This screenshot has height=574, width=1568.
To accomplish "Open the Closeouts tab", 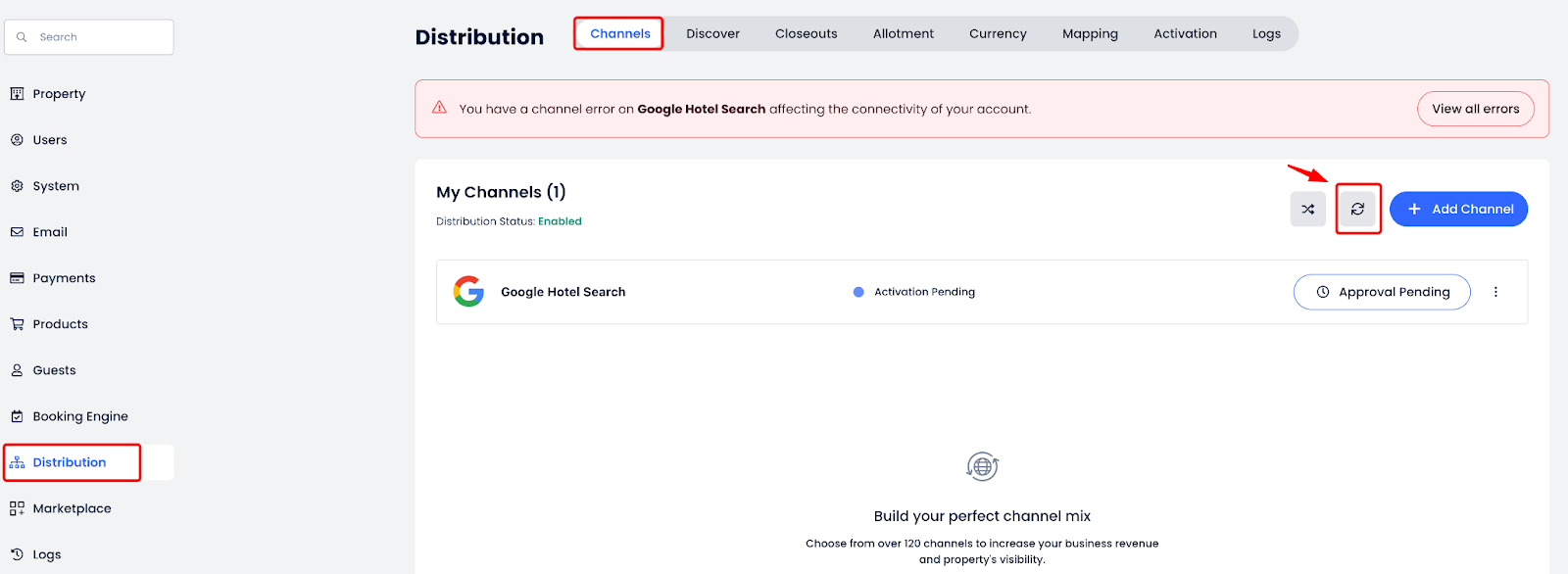I will tap(806, 33).
